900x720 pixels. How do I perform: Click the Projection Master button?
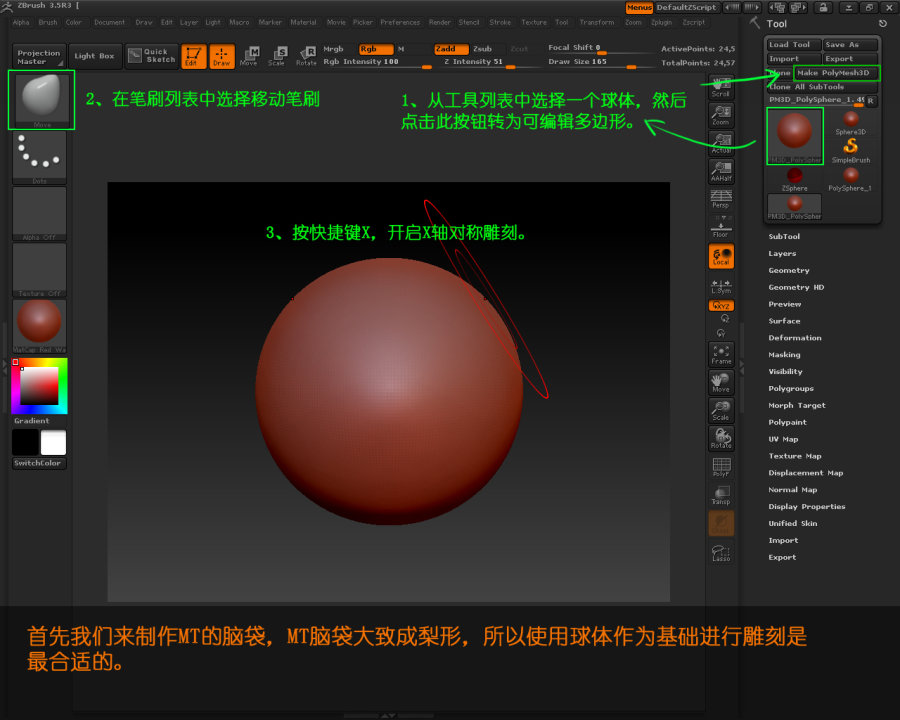(38, 56)
